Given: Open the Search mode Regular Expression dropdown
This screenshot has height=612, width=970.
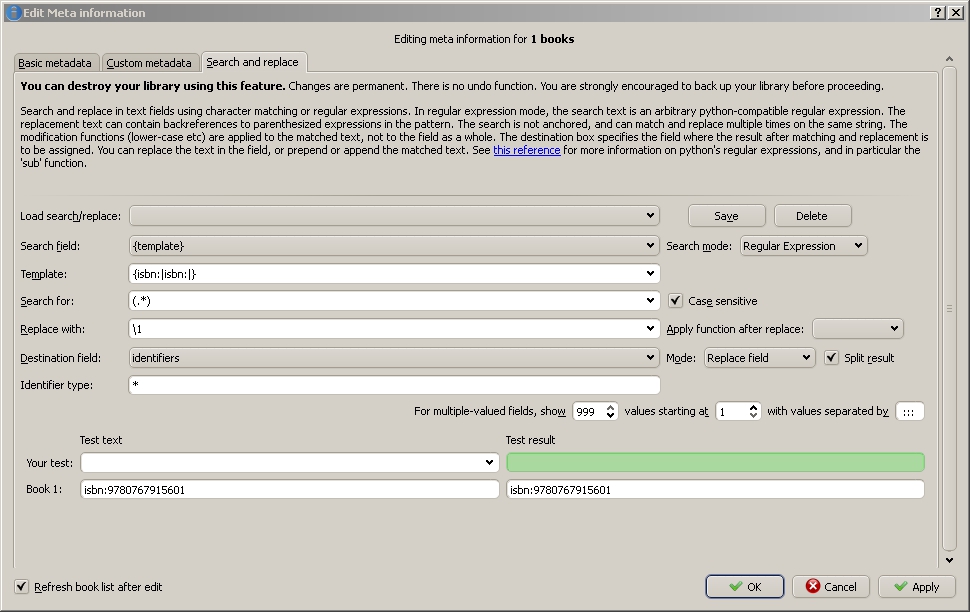Looking at the screenshot, I should (x=804, y=246).
